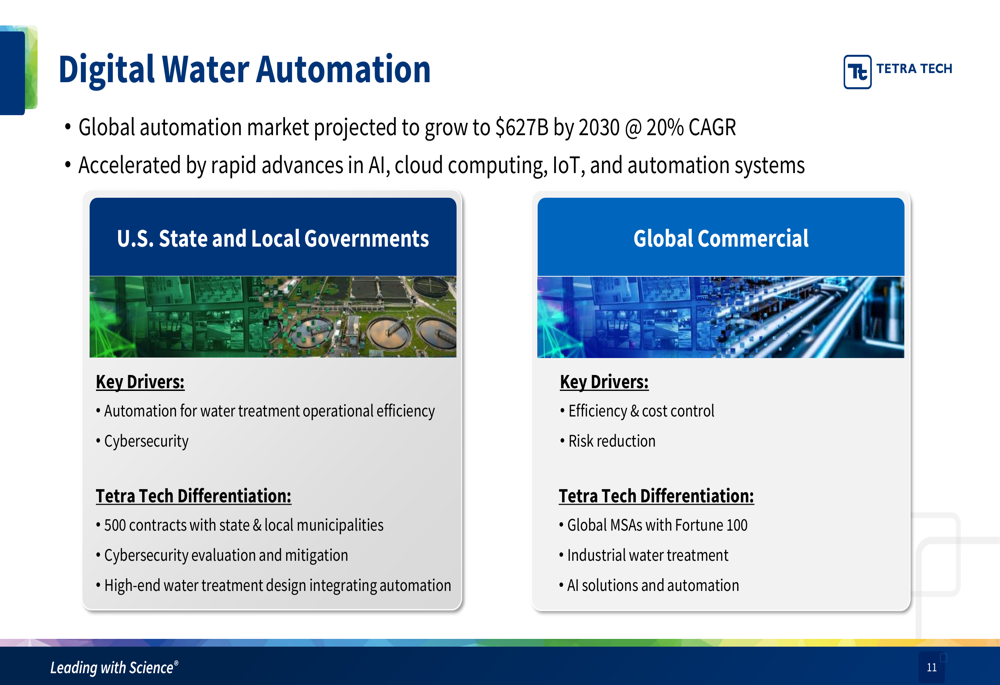This screenshot has width=1000, height=685.
Task: Click the water treatment plant aerial image
Action: 273,317
